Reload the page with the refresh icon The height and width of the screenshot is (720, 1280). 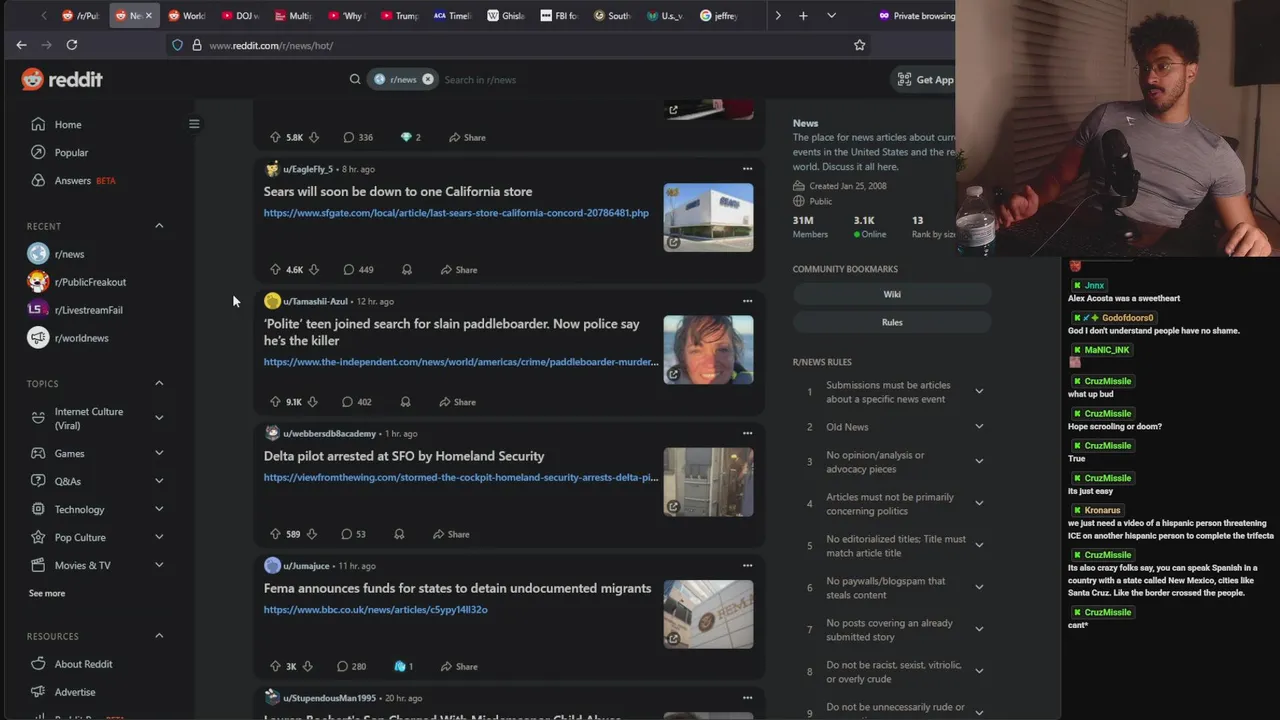(x=72, y=45)
